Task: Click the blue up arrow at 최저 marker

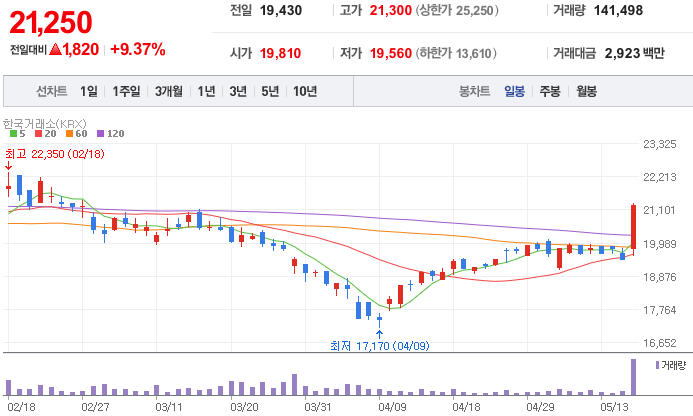Action: tap(379, 334)
